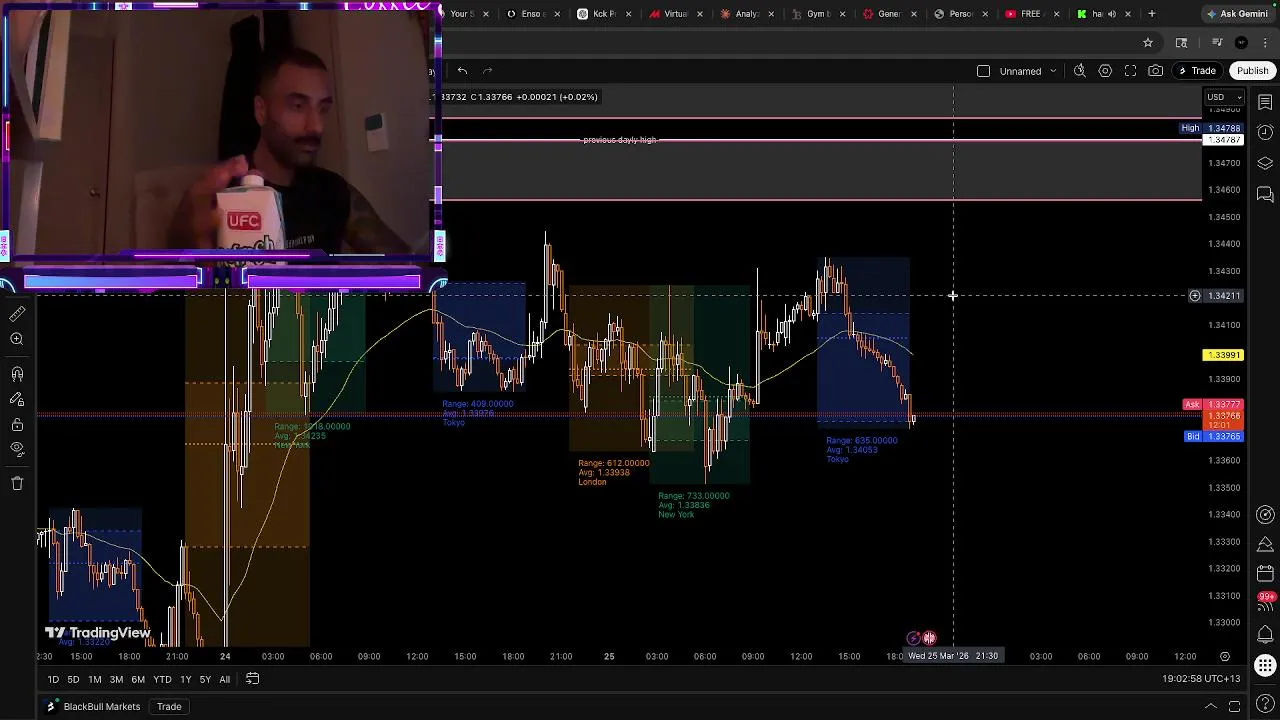The height and width of the screenshot is (720, 1280).
Task: Toggle fullscreen mode
Action: tap(1131, 71)
